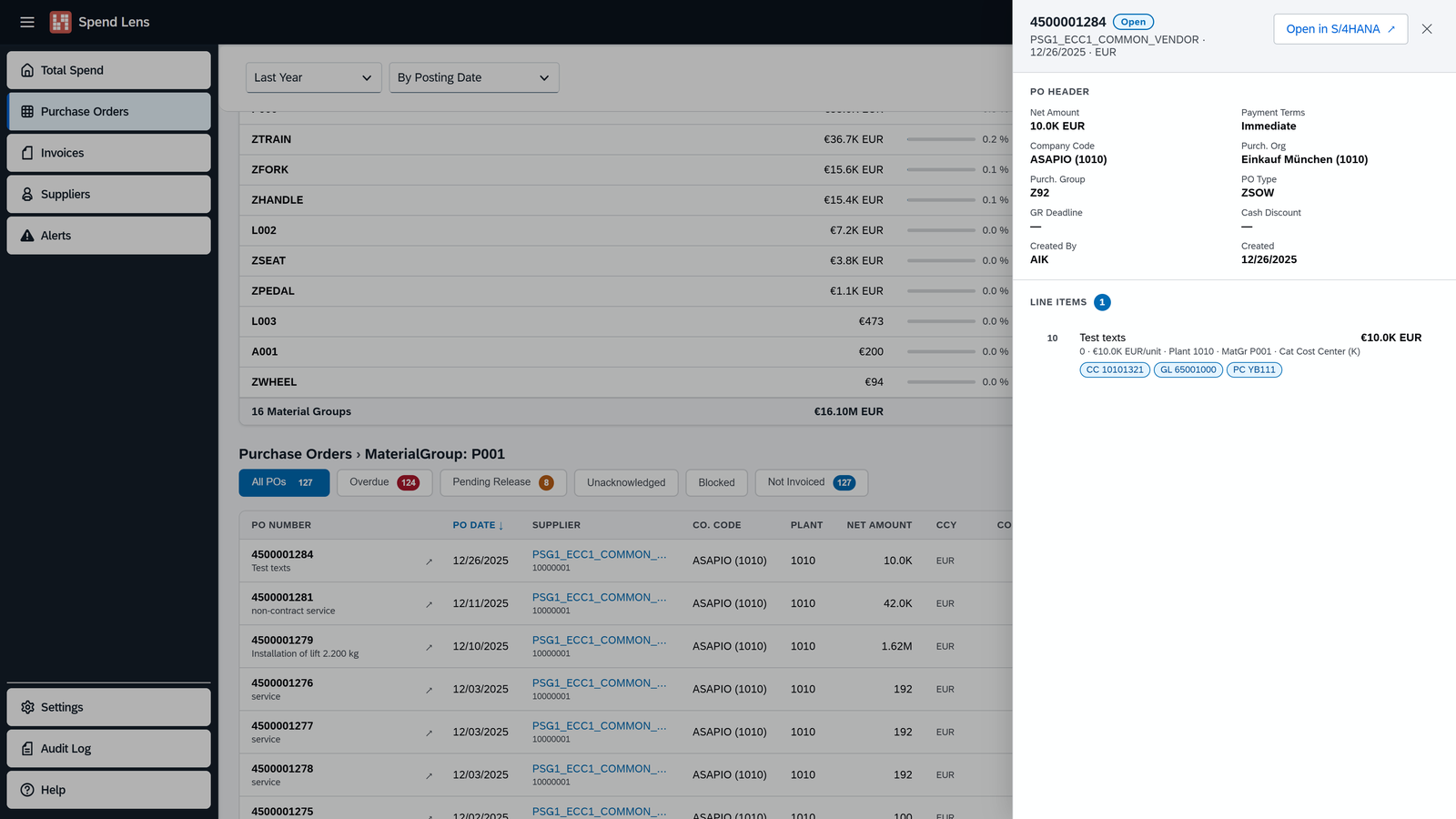The image size is (1456, 819).
Task: Open supplier link in PO 4500001279 row
Action: point(599,640)
